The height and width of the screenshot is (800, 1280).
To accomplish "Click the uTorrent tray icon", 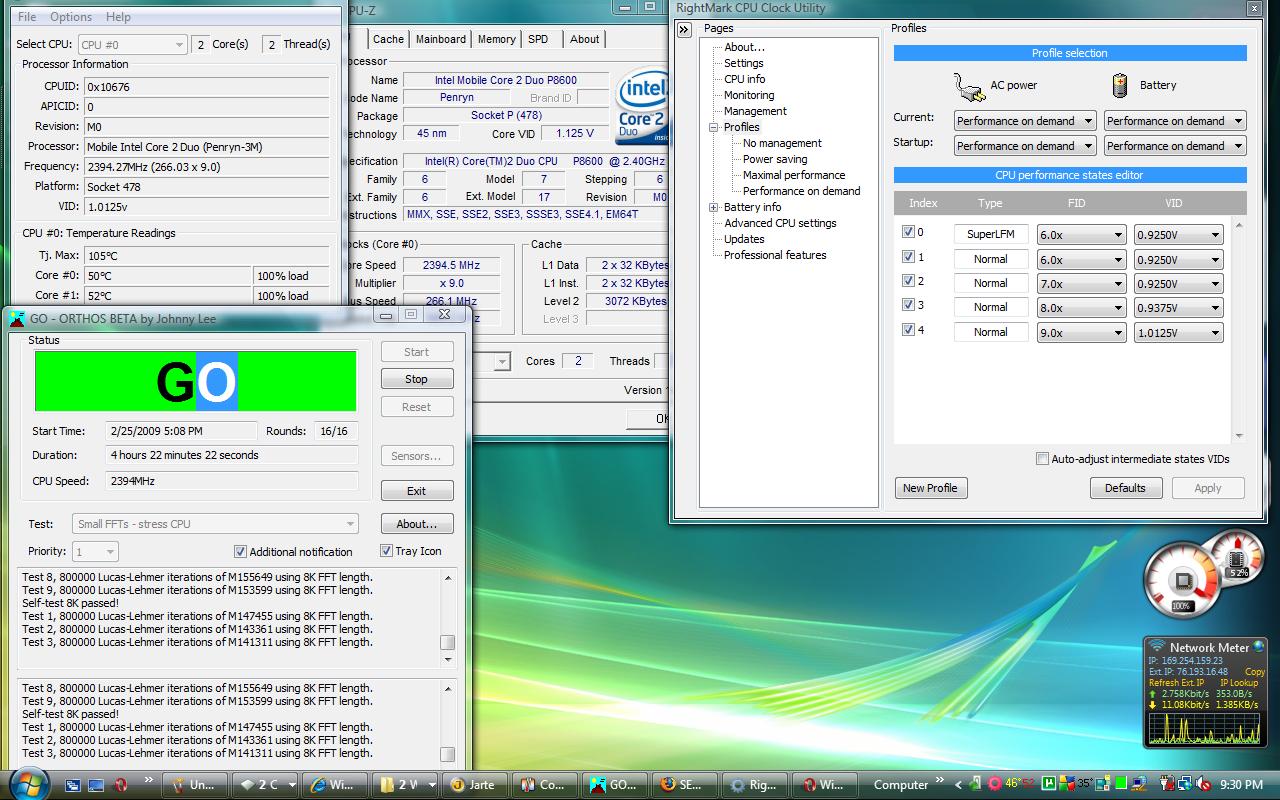I will [1049, 784].
